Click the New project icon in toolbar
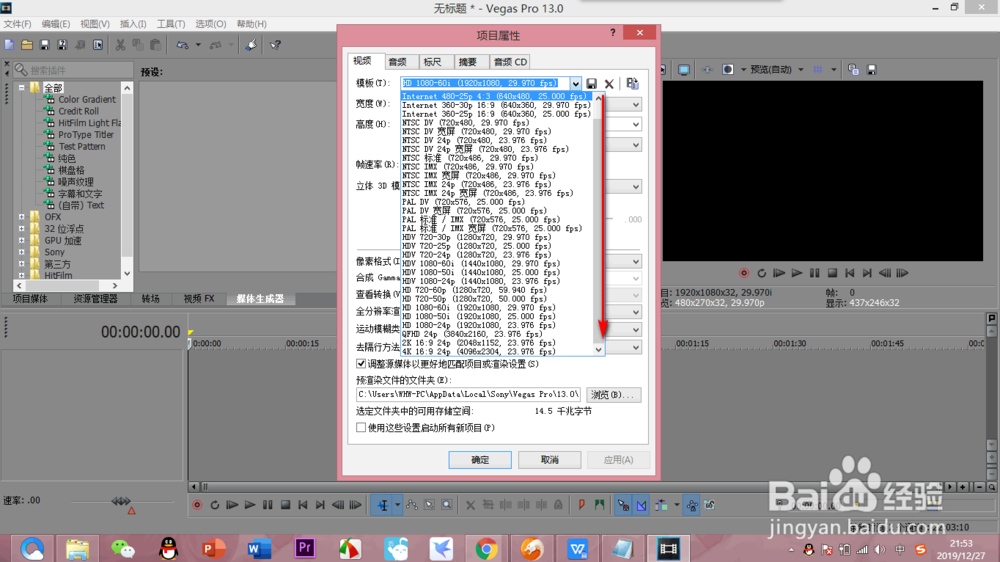Image resolution: width=1000 pixels, height=562 pixels. coord(9,45)
